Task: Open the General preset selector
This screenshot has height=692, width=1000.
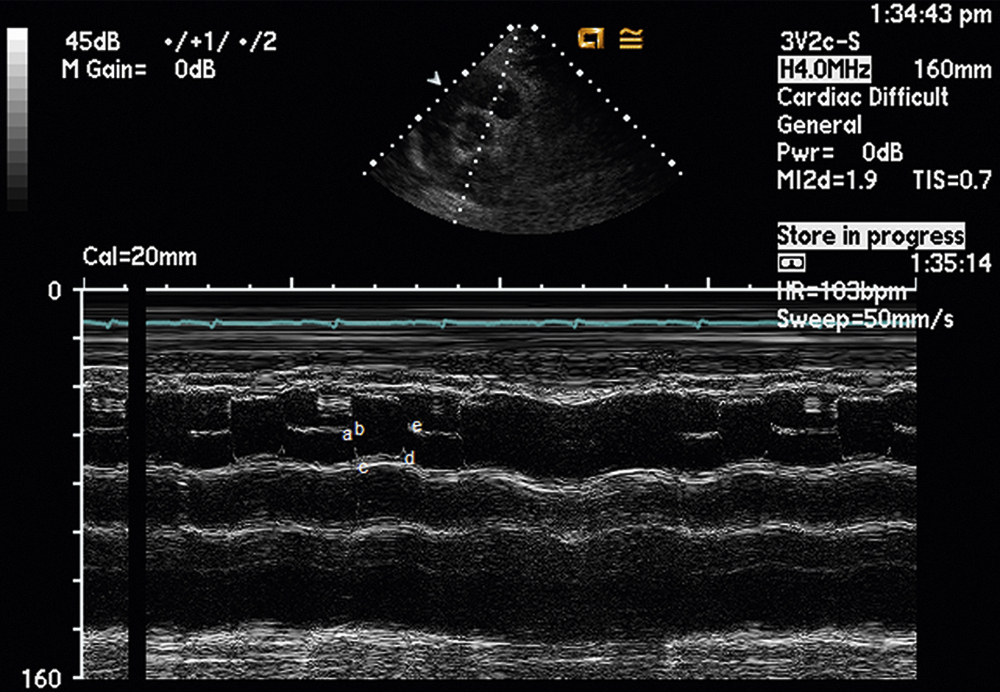Action: click(818, 125)
